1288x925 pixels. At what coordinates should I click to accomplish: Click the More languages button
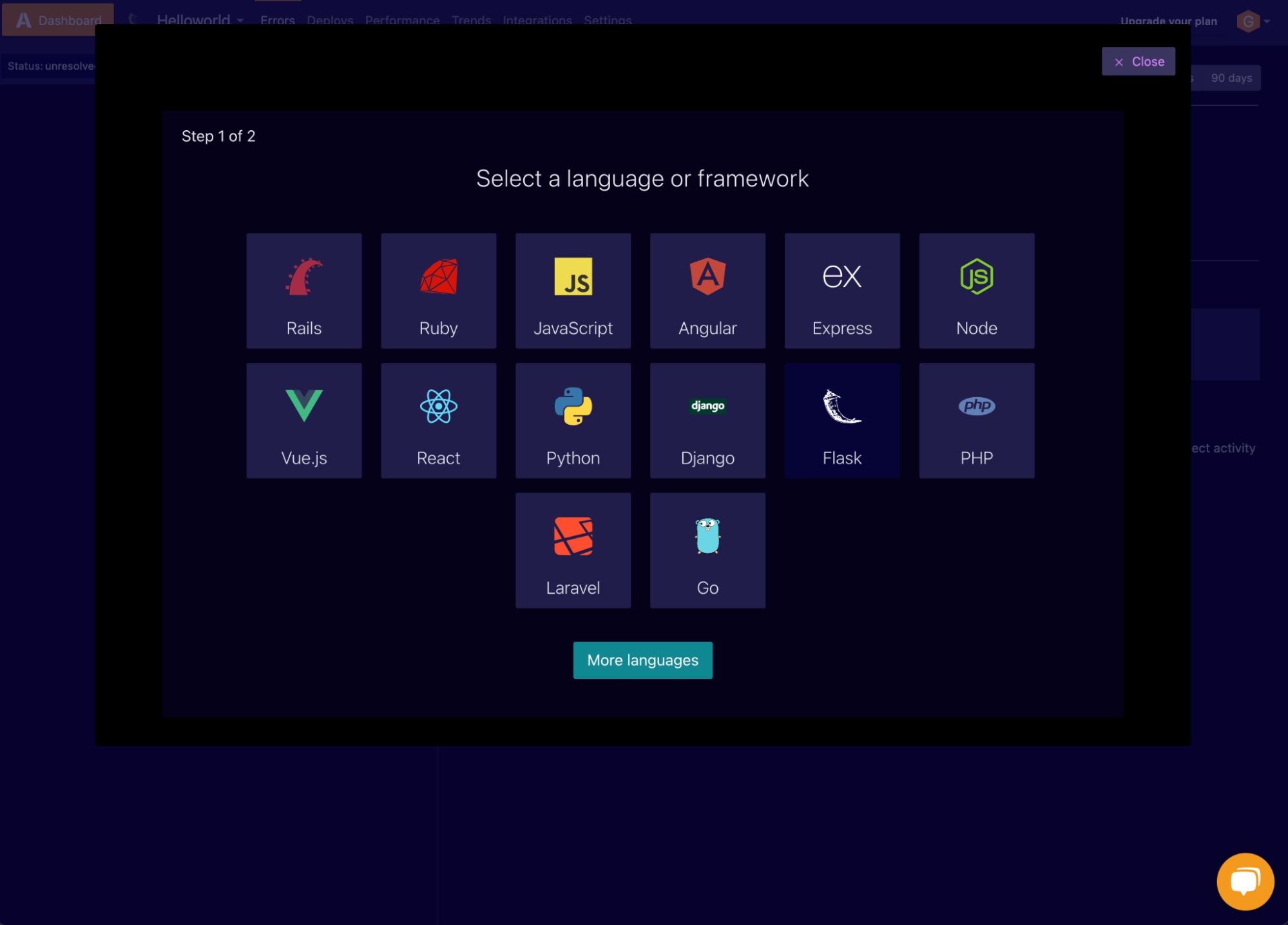pos(642,660)
